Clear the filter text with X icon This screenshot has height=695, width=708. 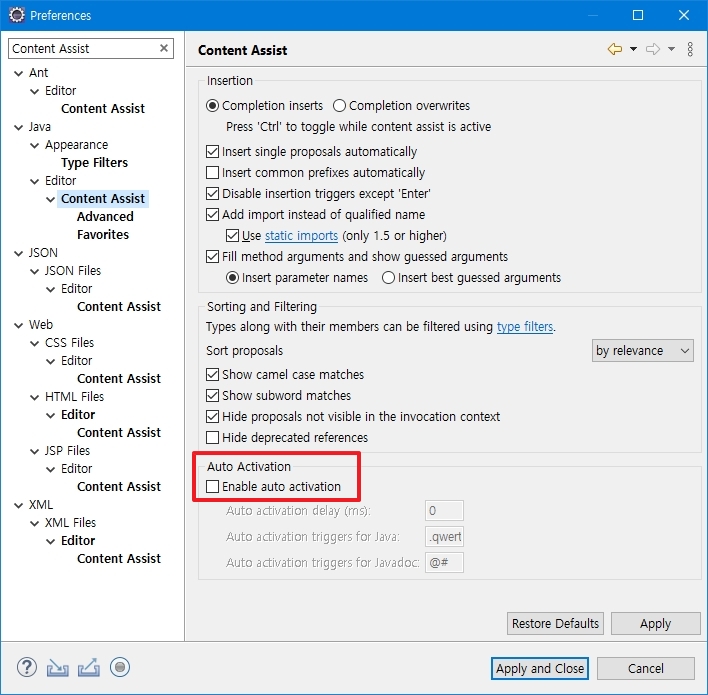point(164,48)
